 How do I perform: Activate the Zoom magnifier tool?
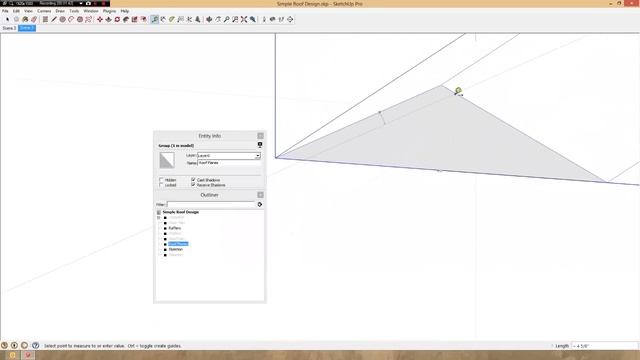click(x=227, y=19)
